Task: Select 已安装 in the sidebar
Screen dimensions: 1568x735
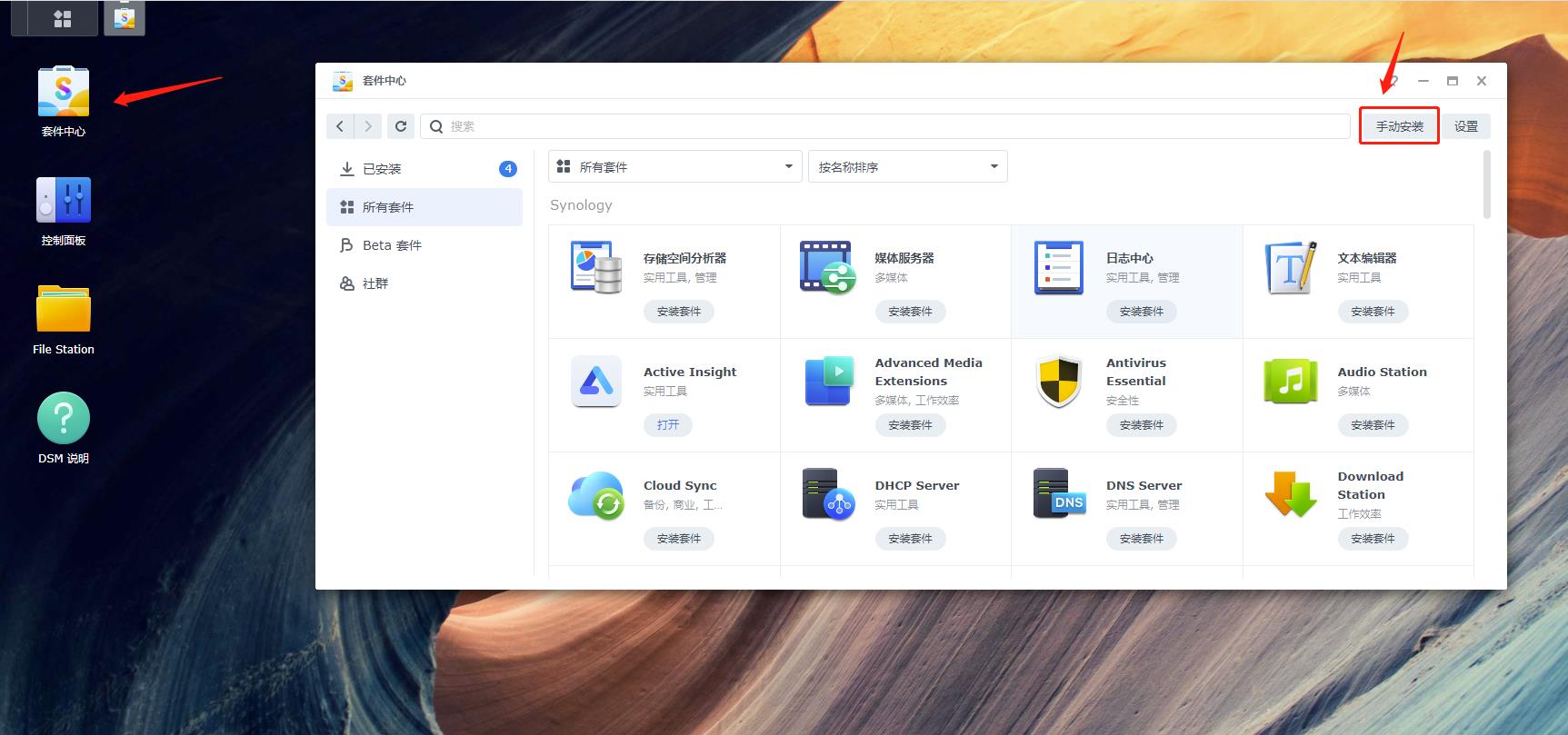Action: pyautogui.click(x=424, y=169)
